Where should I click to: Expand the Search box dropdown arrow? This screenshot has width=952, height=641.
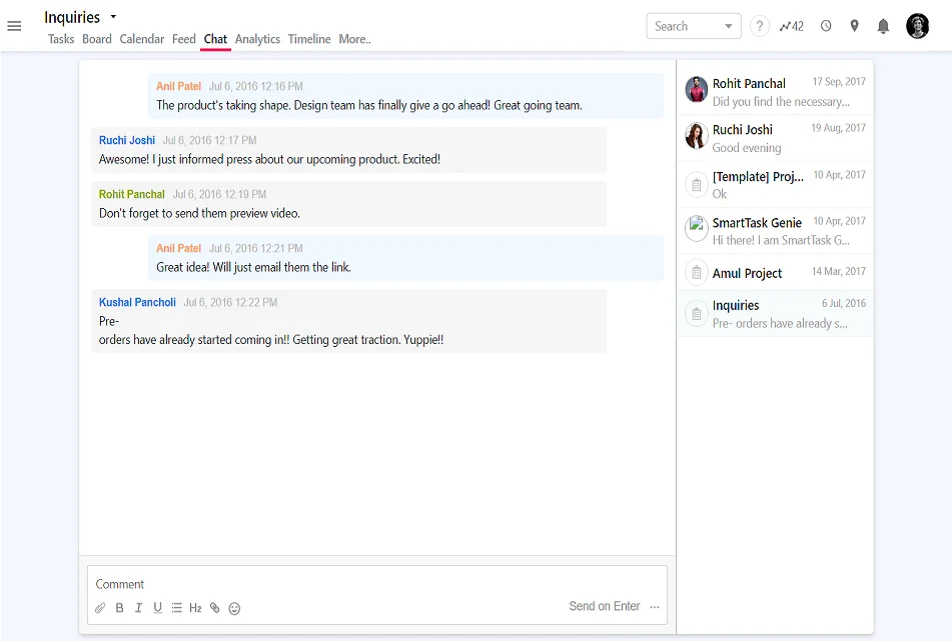(x=728, y=26)
